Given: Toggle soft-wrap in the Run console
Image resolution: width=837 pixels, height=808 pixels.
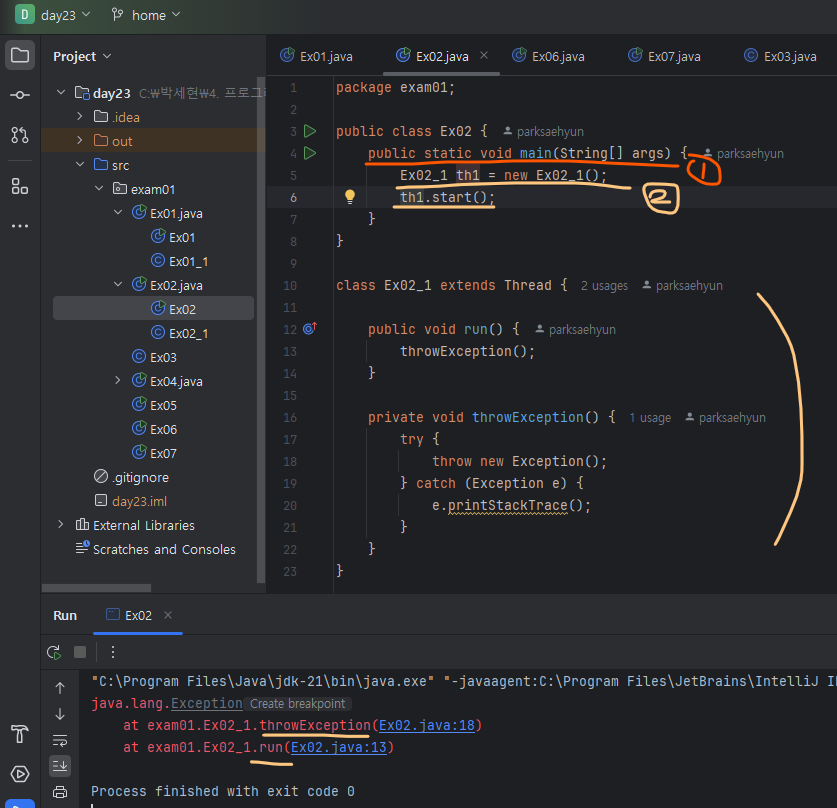Looking at the screenshot, I should pos(60,739).
